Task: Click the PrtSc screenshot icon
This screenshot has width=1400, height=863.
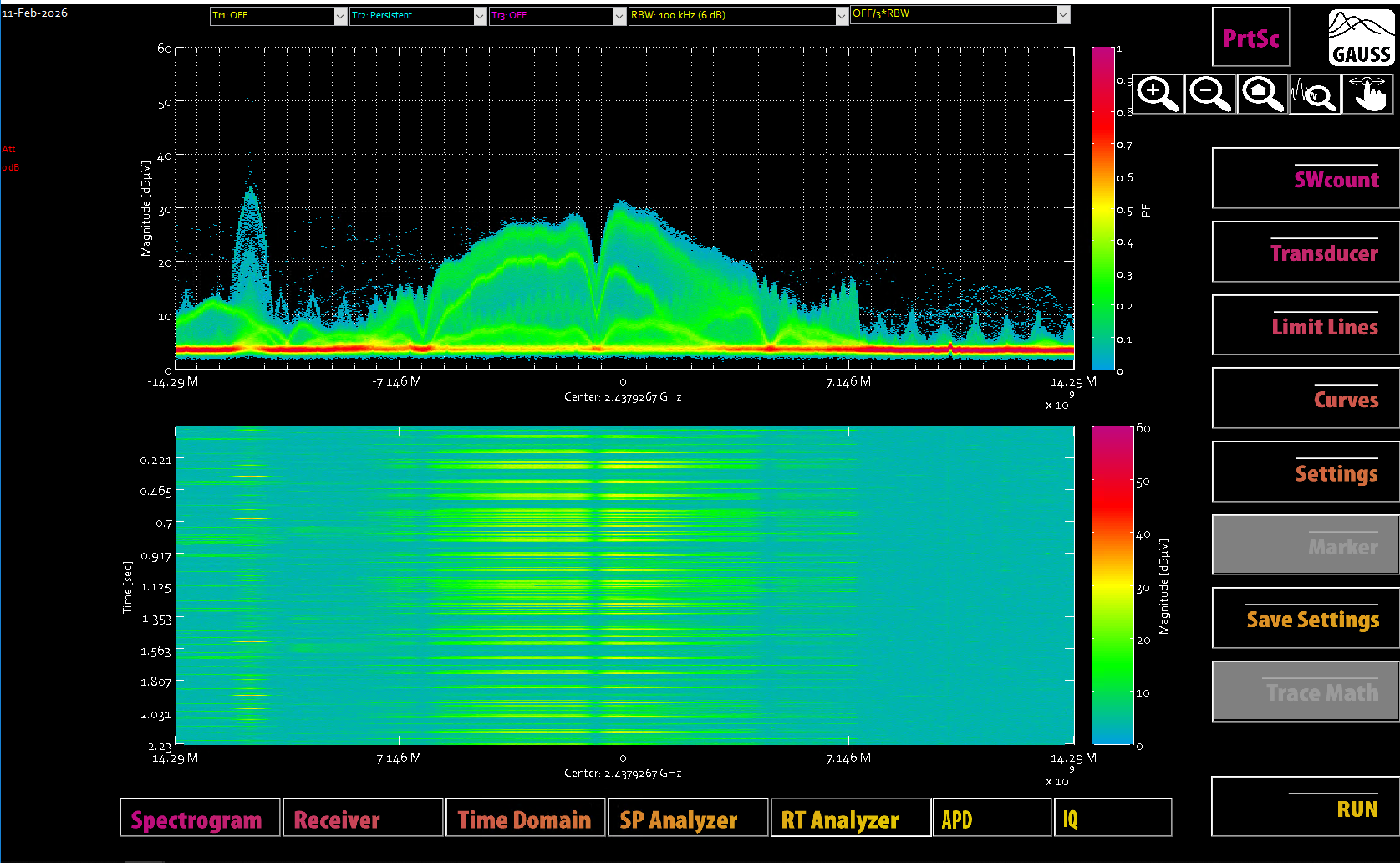Action: (1250, 36)
